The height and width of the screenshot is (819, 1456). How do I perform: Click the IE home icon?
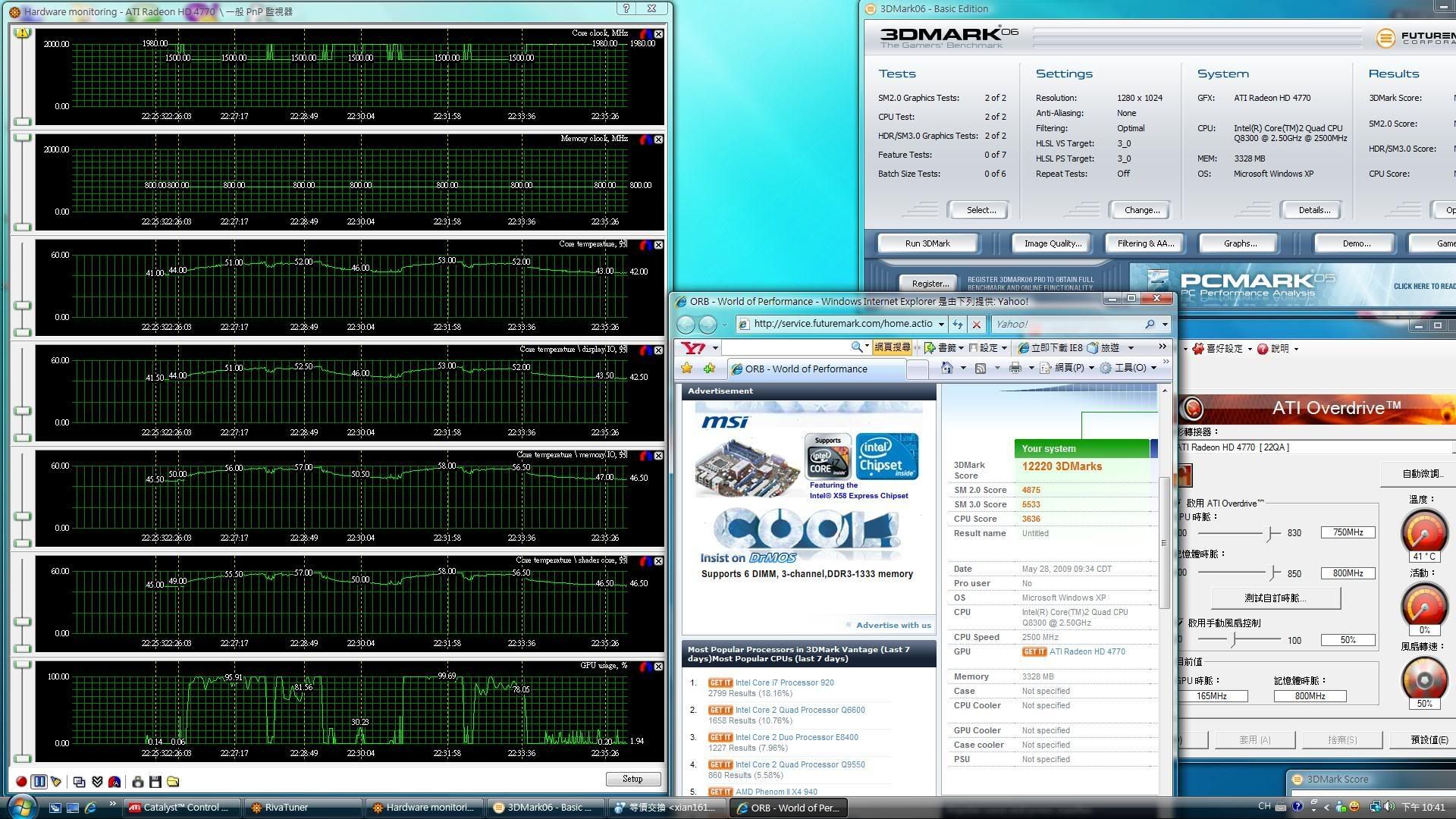(946, 368)
